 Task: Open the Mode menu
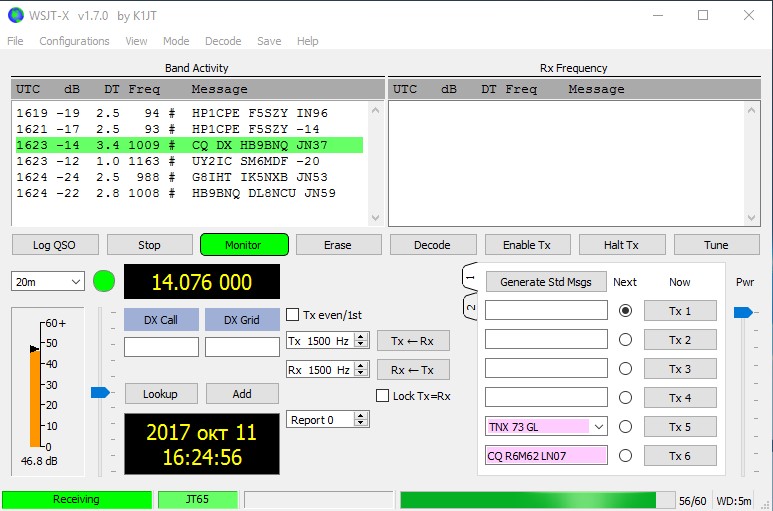point(176,41)
